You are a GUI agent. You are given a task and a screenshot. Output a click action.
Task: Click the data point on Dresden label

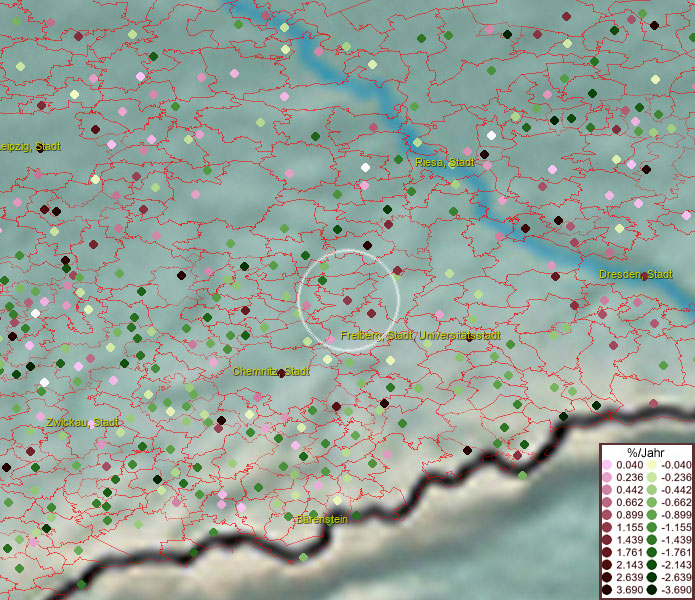(644, 277)
